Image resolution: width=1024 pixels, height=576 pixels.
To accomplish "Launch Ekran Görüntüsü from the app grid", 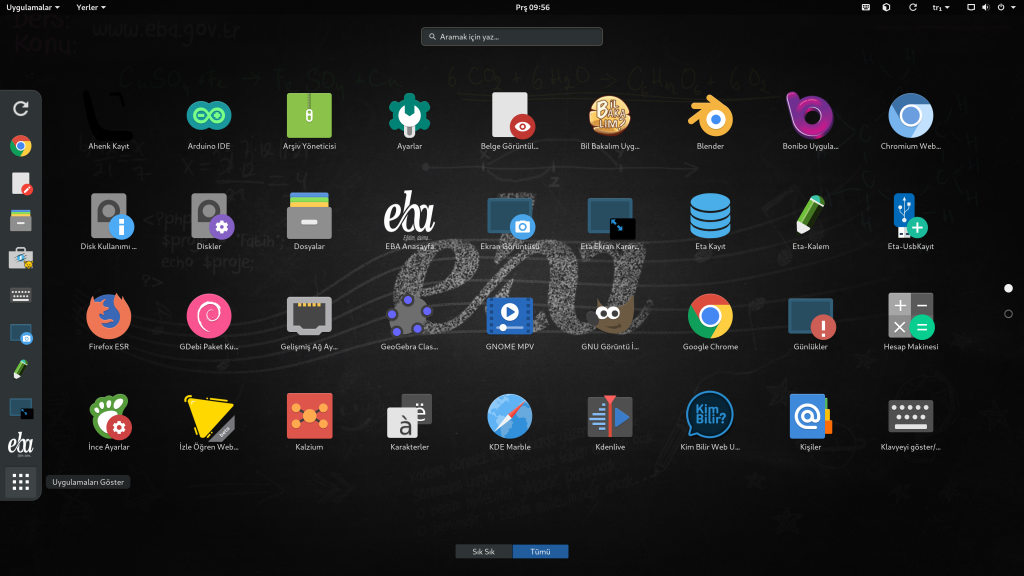I will pyautogui.click(x=509, y=222).
